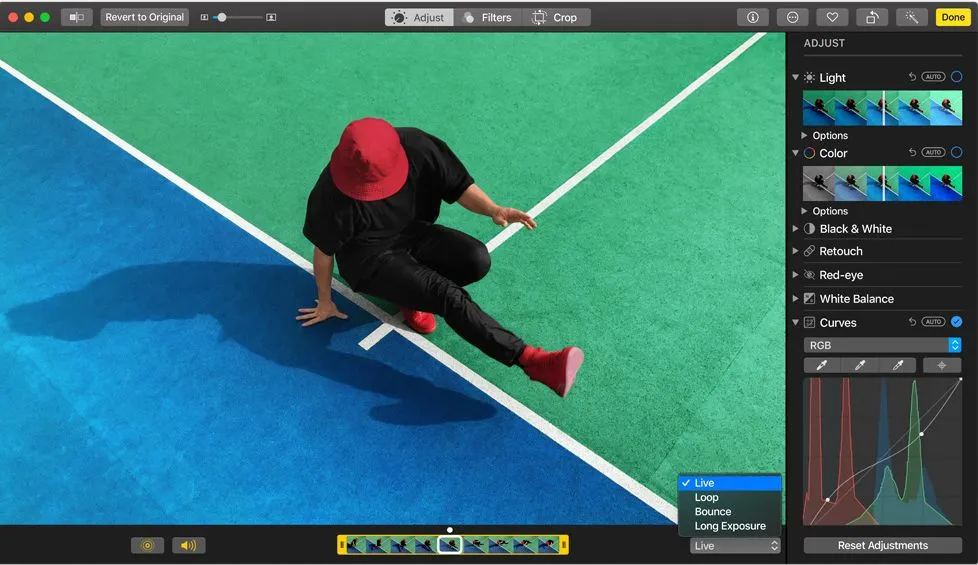
Task: Expand the Black & White section
Action: 796,229
